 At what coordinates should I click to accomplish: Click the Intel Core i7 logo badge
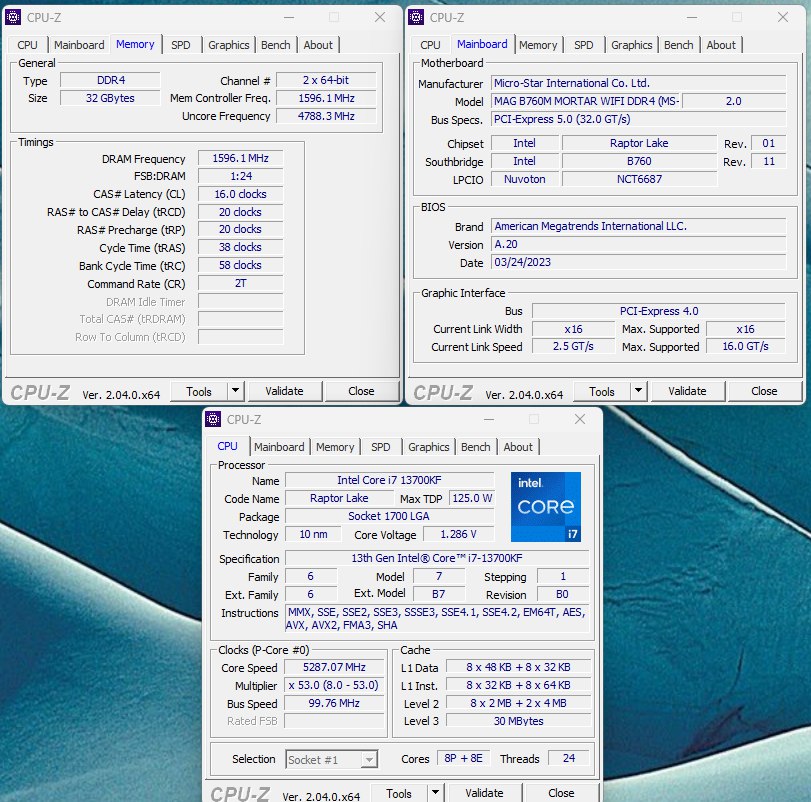point(546,507)
